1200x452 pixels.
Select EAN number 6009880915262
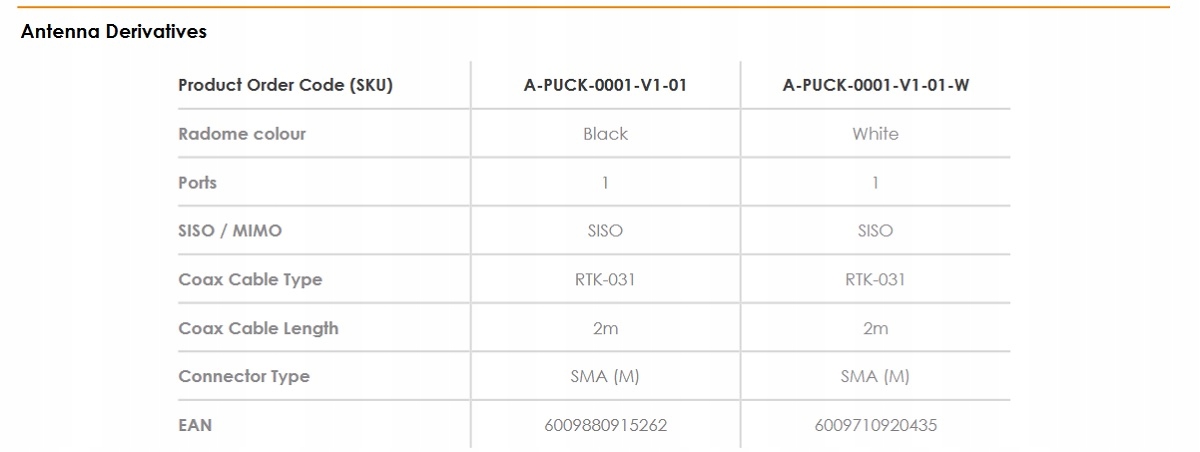(605, 425)
